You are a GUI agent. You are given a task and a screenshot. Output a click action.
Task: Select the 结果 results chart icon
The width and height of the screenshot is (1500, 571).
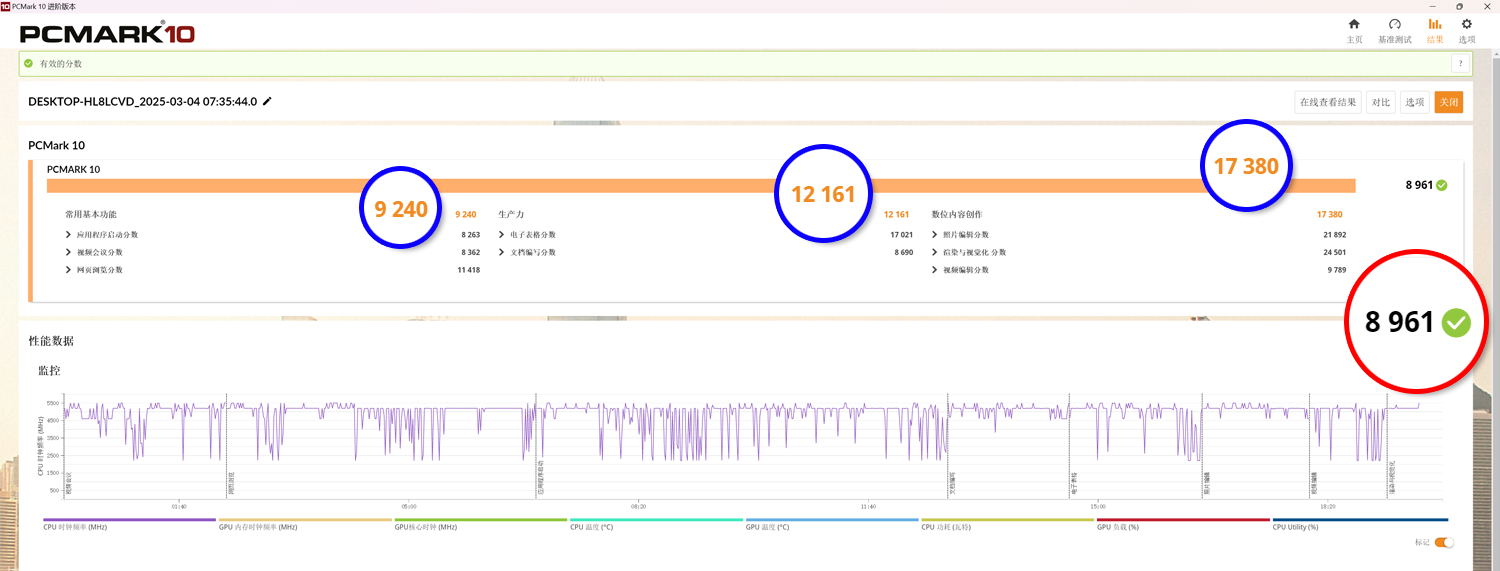coord(1435,24)
